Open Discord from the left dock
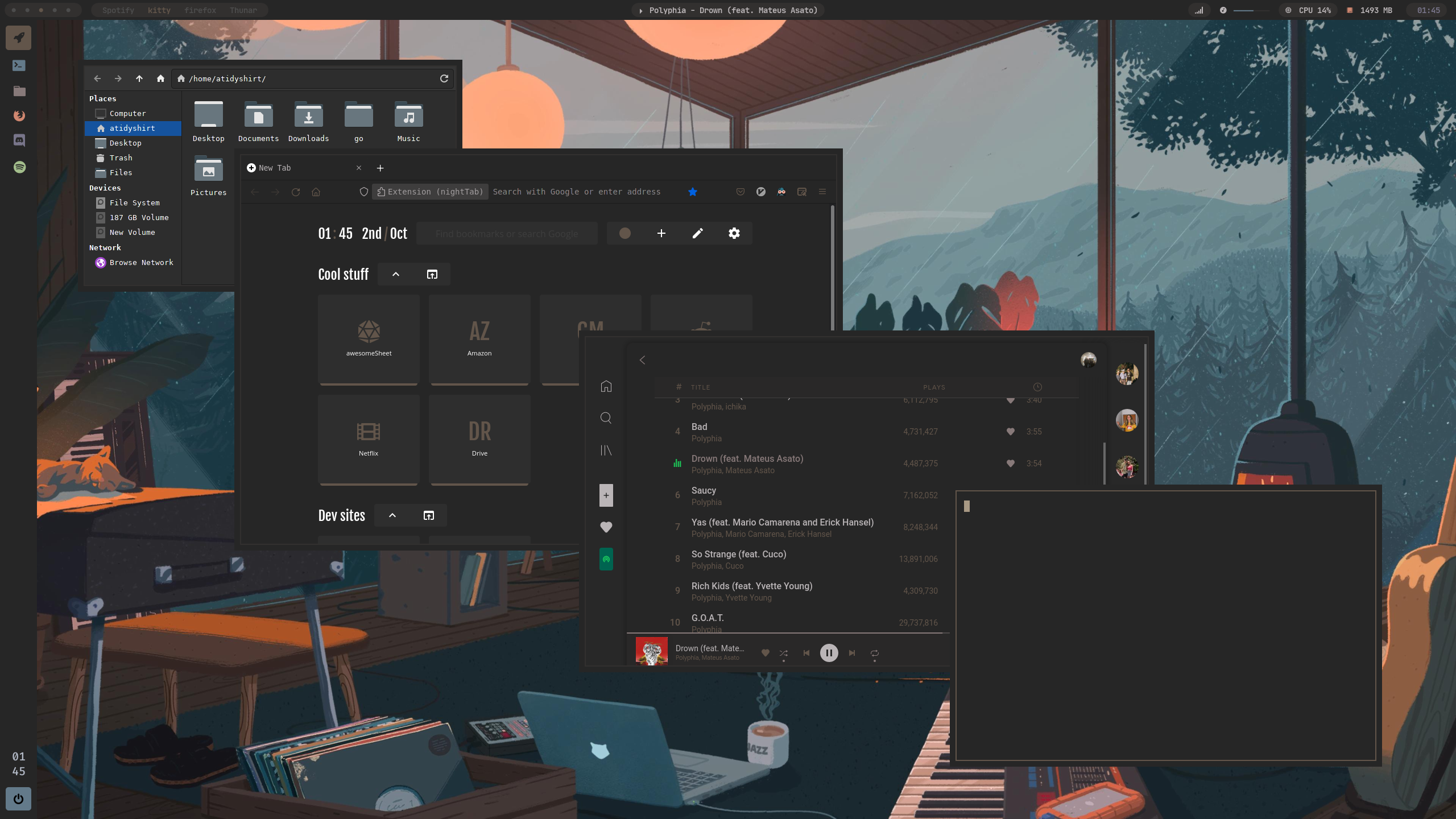 [19, 140]
